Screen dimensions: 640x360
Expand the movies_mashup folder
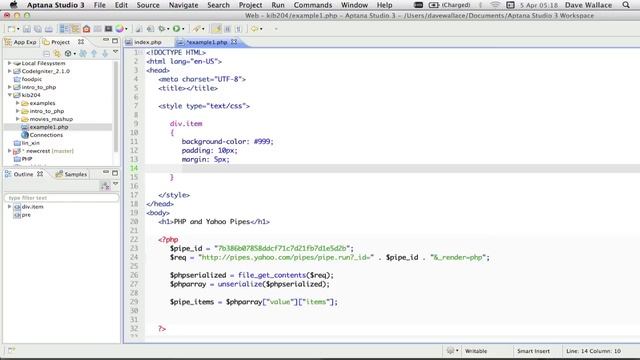click(18, 119)
